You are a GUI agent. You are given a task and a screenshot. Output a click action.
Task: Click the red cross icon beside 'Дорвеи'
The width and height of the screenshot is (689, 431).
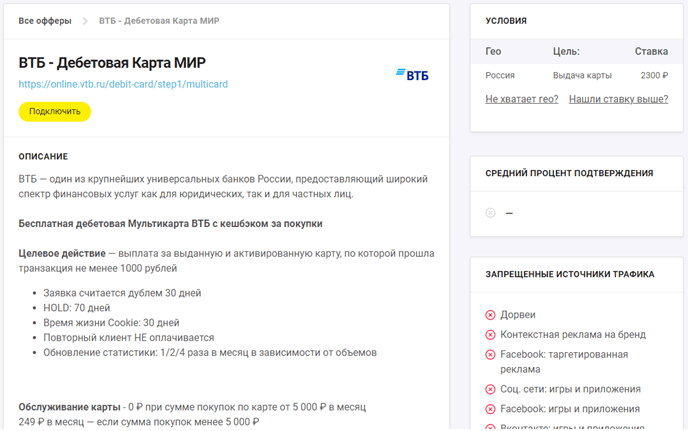click(490, 315)
